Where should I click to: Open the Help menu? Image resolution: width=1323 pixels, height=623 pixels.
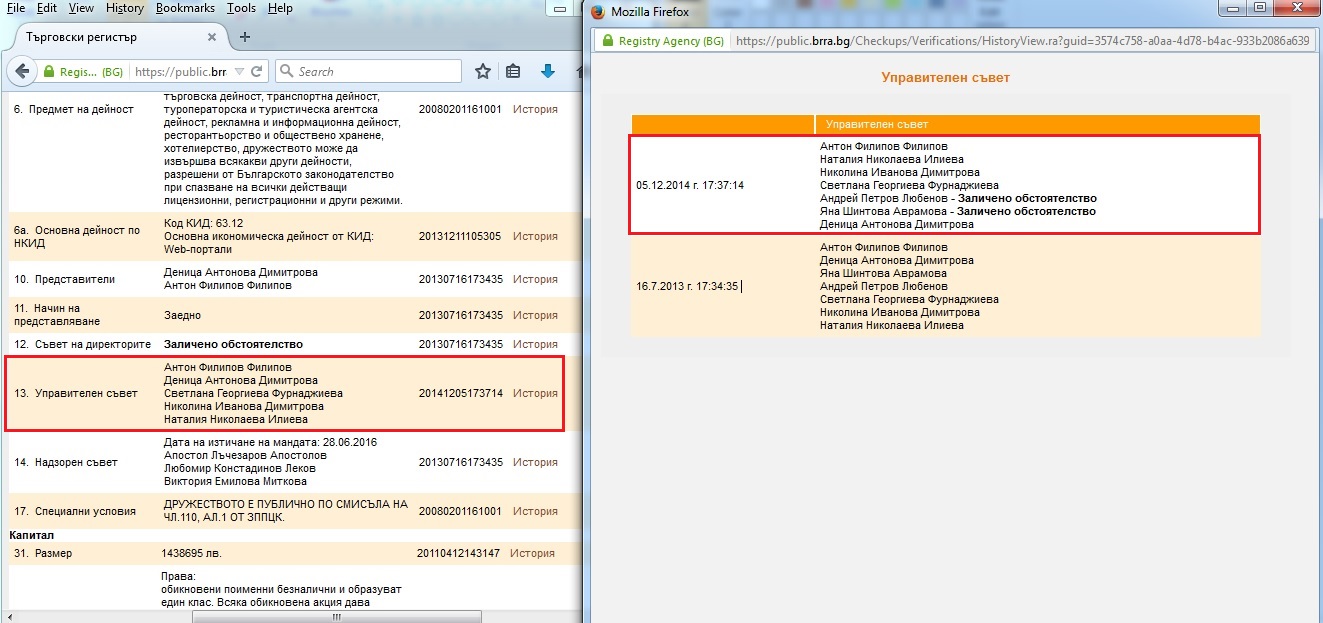point(281,8)
